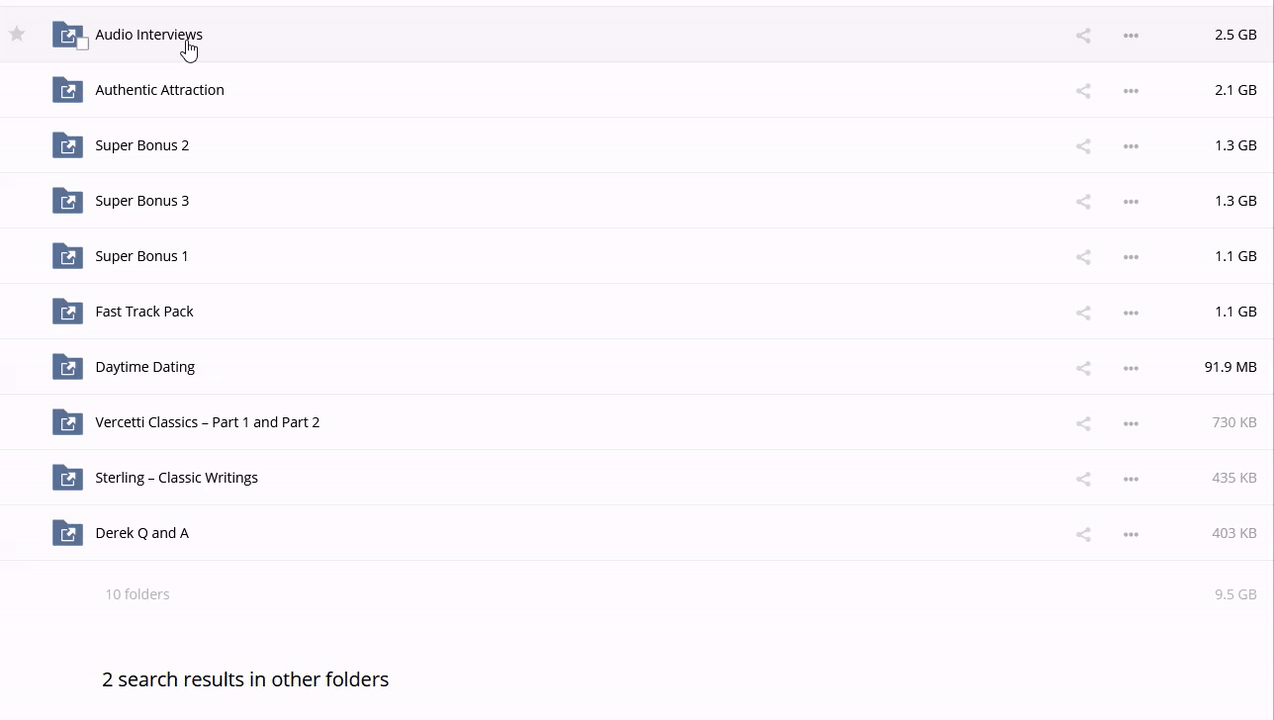The height and width of the screenshot is (720, 1274).
Task: Click the Vercetti Classics shared folder icon
Action: [67, 422]
